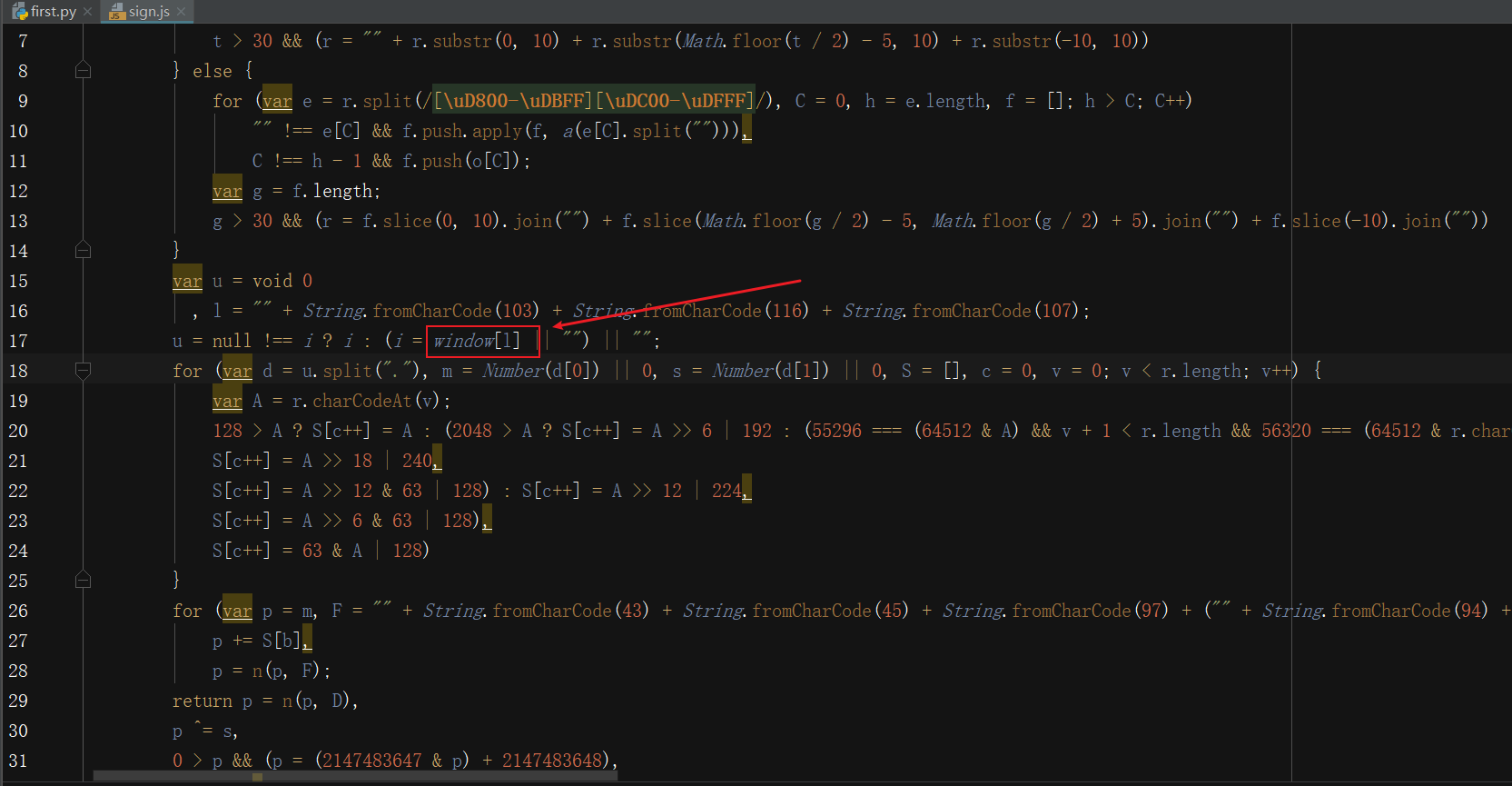Click line number 12 in the gutter
Screen dimensions: 1512x786
(x=18, y=191)
